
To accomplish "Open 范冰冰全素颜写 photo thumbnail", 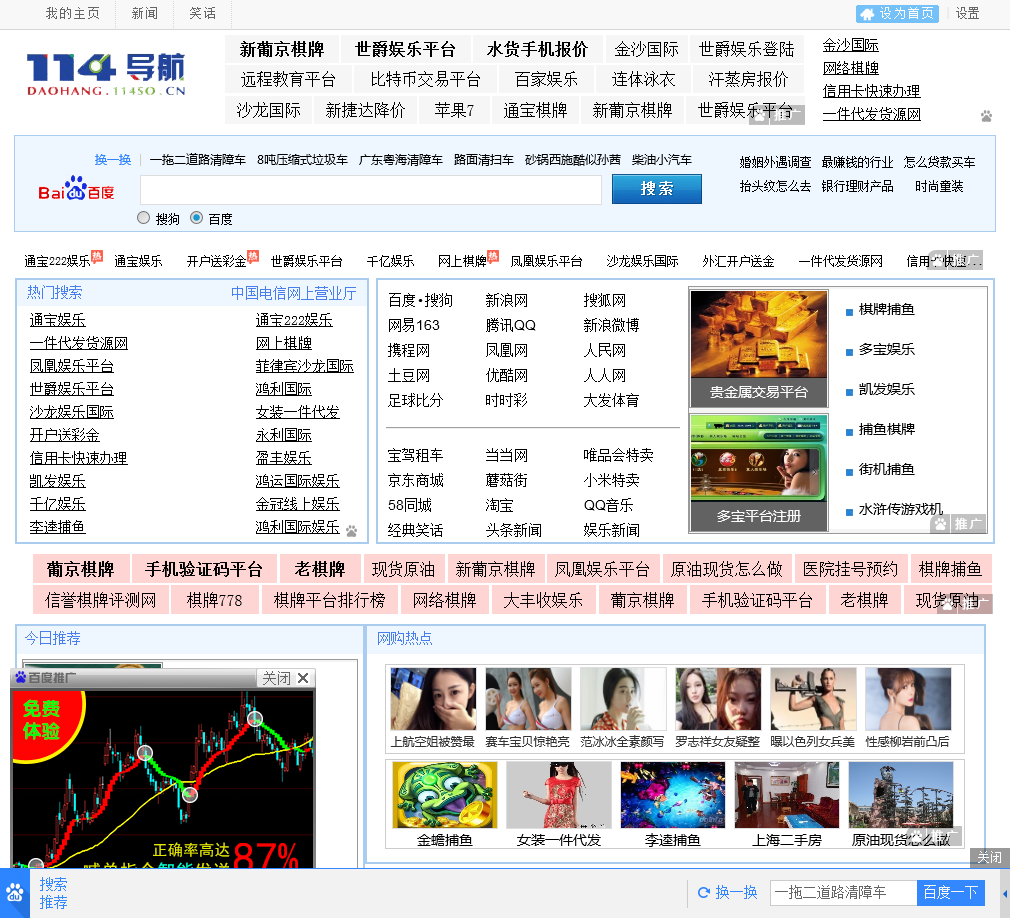I will click(x=623, y=699).
